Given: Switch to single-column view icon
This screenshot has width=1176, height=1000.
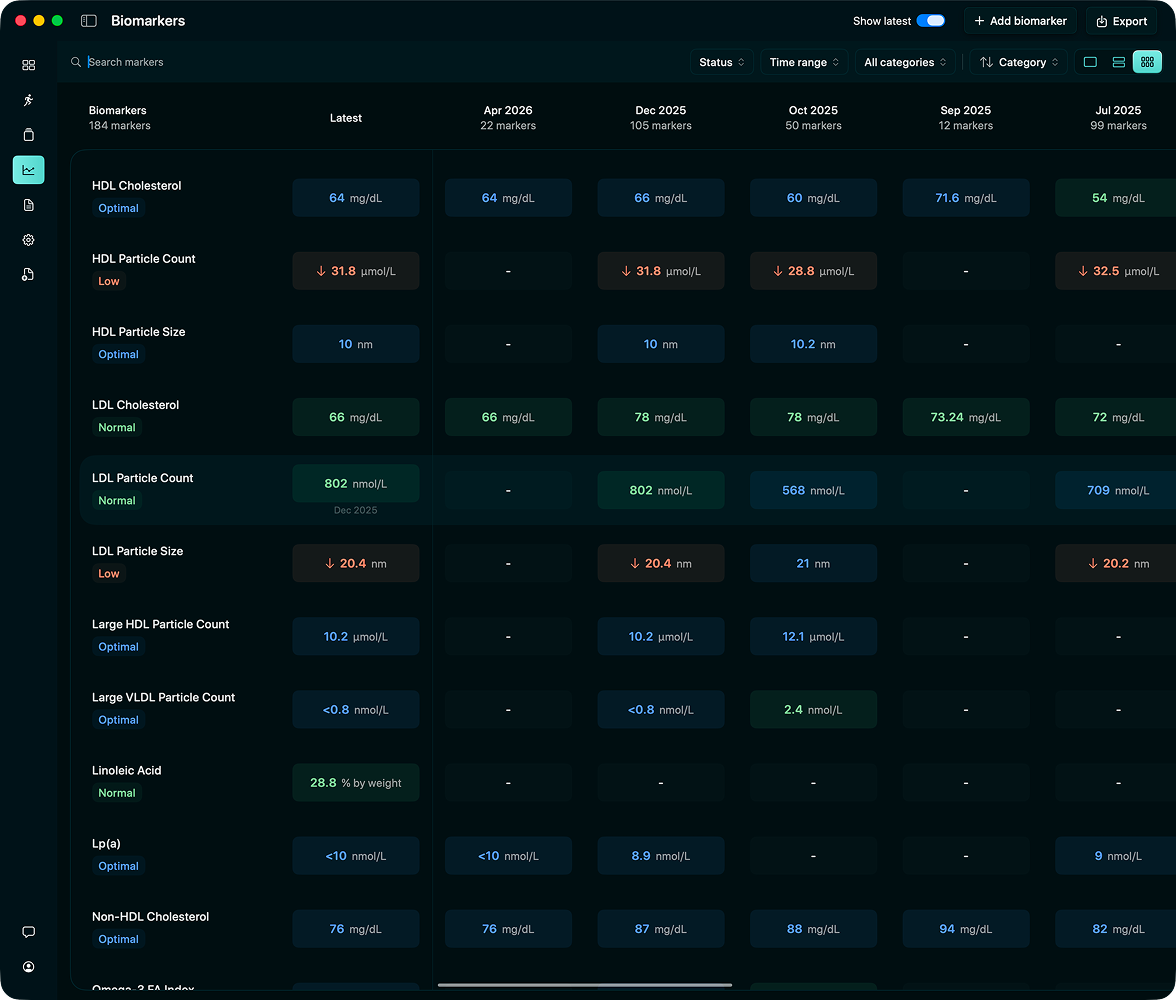Looking at the screenshot, I should click(1090, 62).
